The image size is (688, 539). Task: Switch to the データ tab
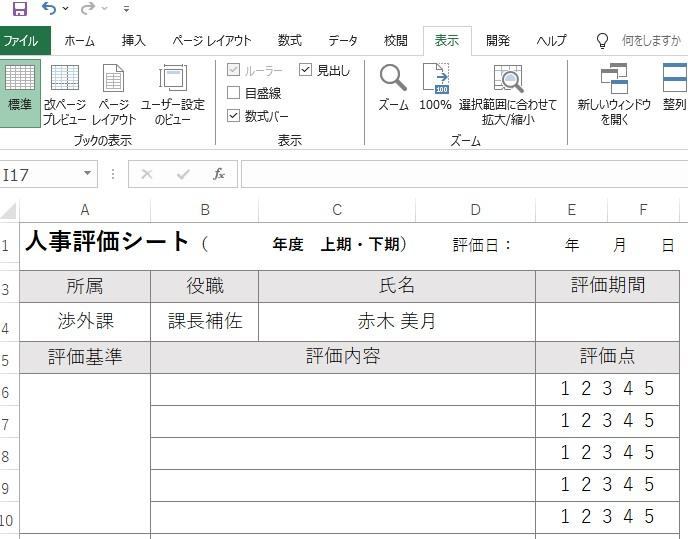click(343, 41)
